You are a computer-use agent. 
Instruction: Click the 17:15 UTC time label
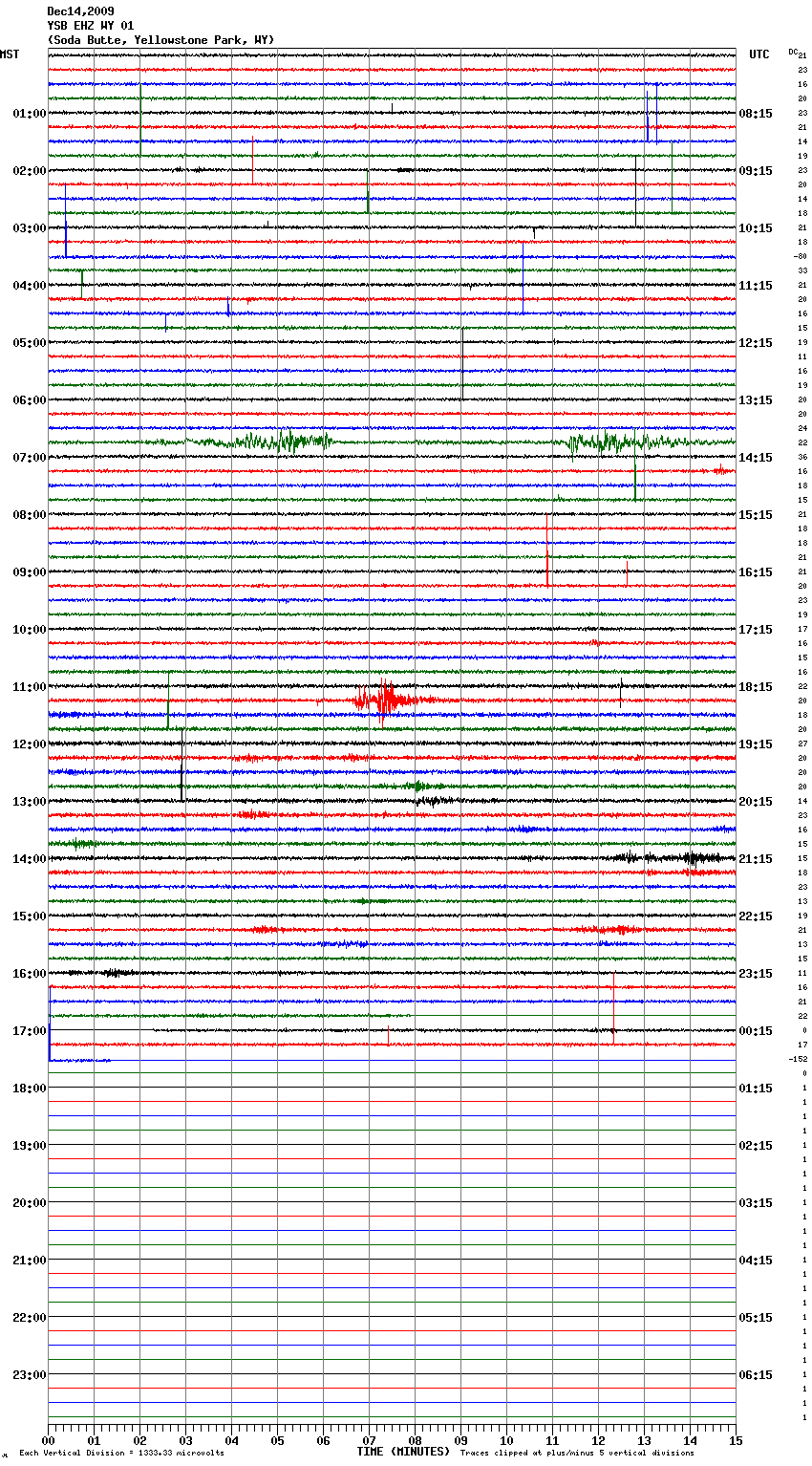(756, 630)
